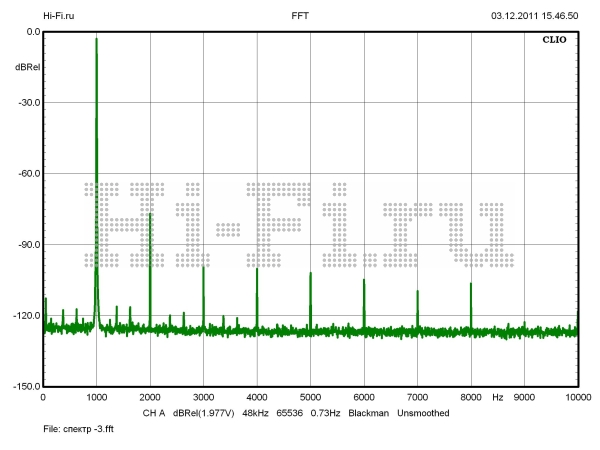The image size is (600, 450).
Task: Click the CLIO logo in the chart corner
Action: point(554,42)
